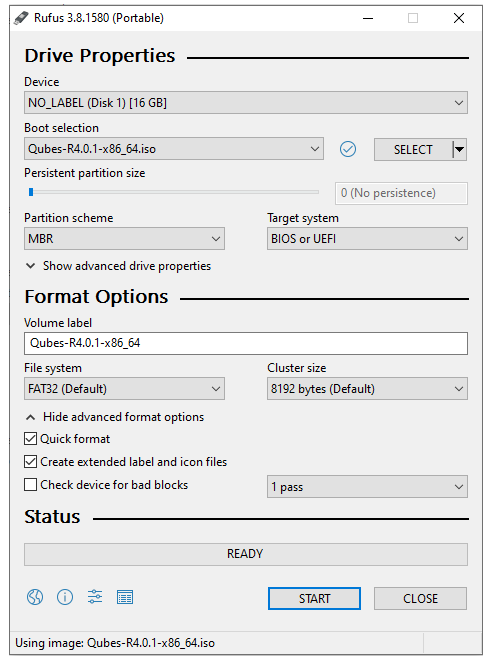This screenshot has width=498, height=668.
Task: Open application settings sliders icon
Action: point(95,597)
